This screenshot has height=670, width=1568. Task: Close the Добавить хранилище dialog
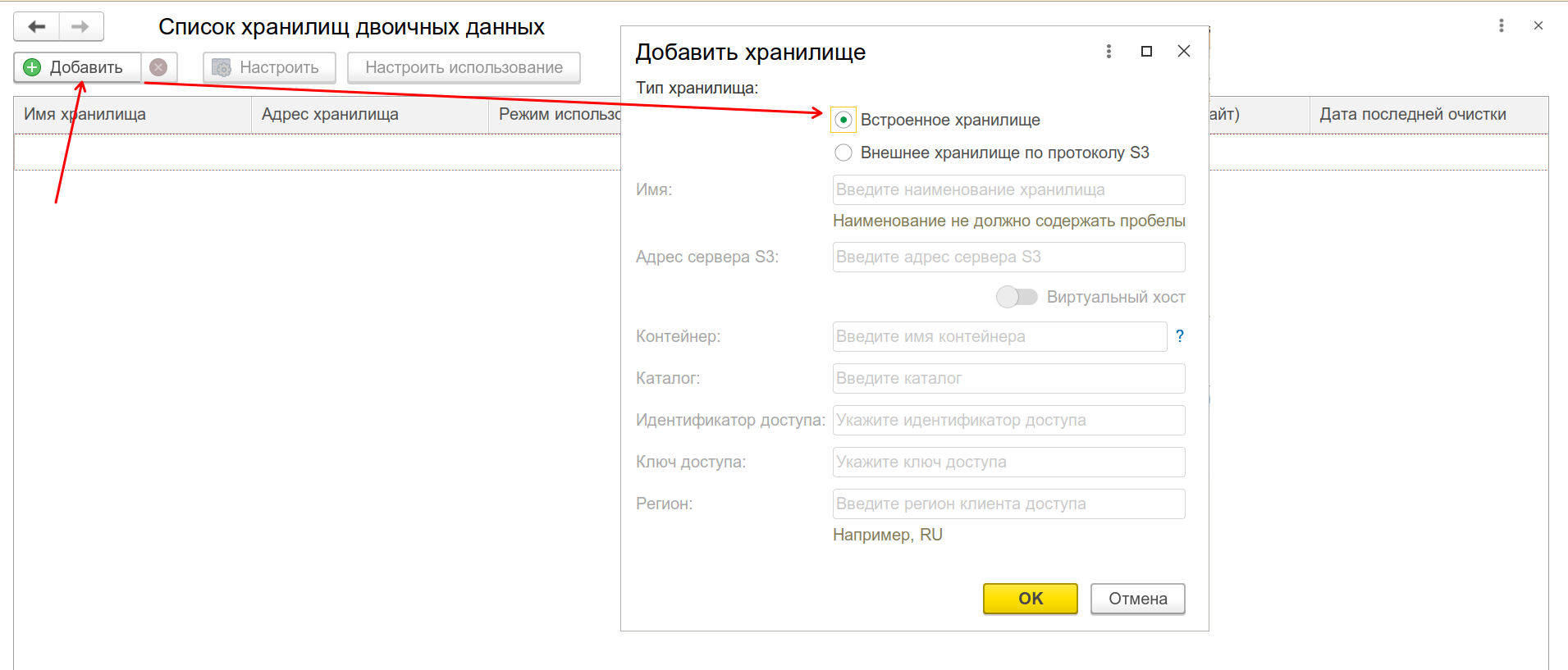coord(1183,52)
